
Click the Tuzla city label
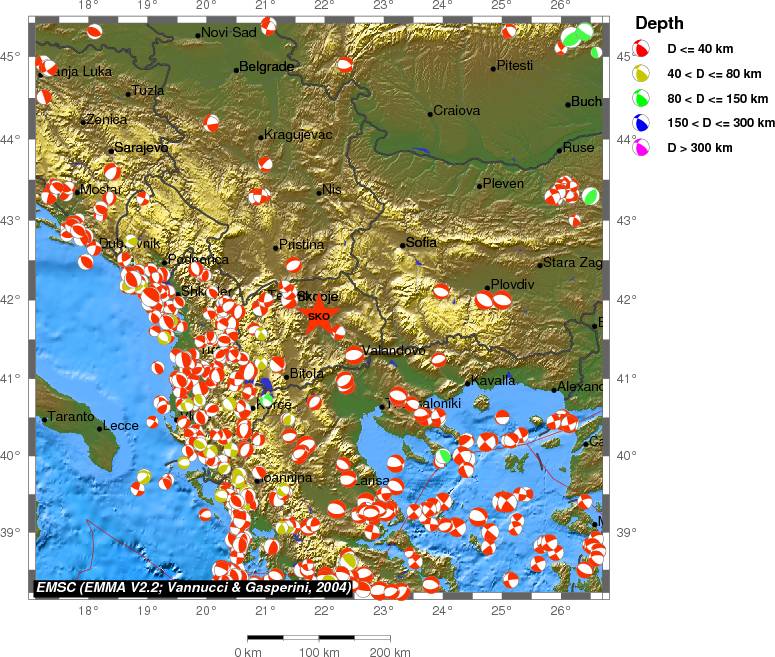click(148, 90)
